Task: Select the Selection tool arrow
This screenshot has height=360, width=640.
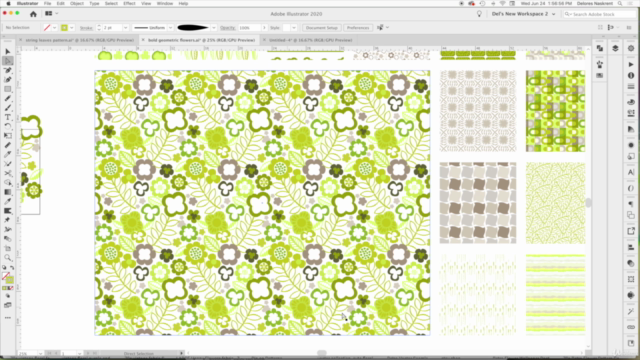Action: click(x=8, y=51)
